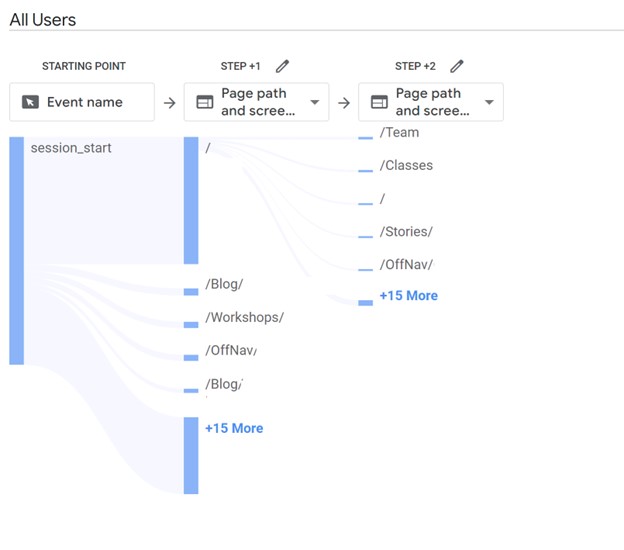Image resolution: width=624 pixels, height=550 pixels.
Task: Select the Event name starting point box
Action: coord(82,102)
